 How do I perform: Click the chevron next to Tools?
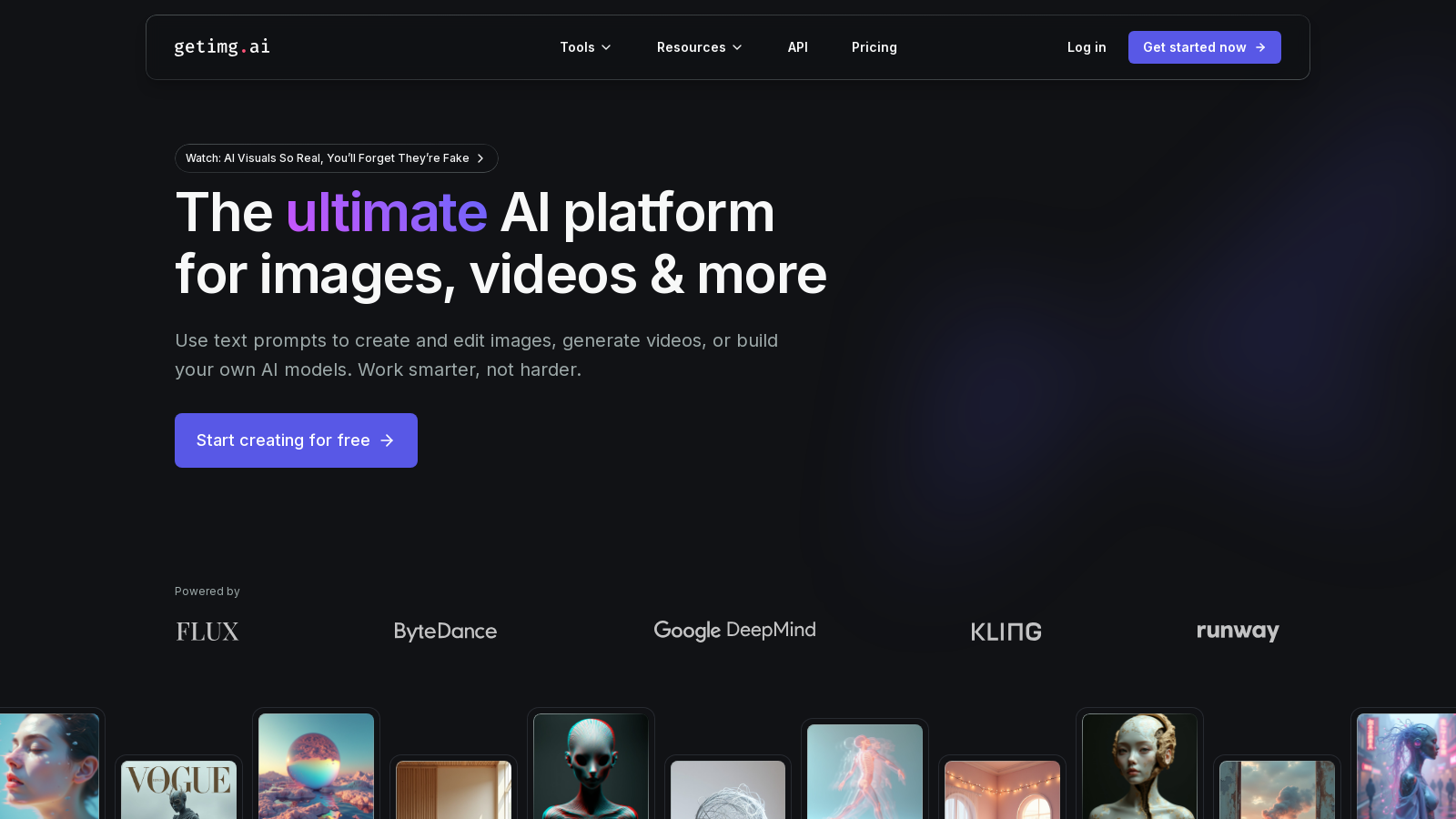click(607, 47)
